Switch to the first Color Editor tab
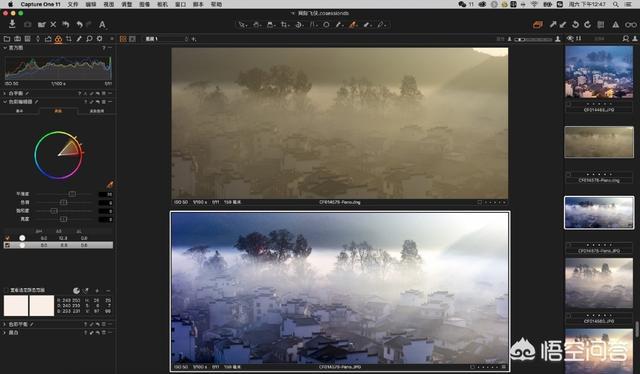 (x=20, y=111)
